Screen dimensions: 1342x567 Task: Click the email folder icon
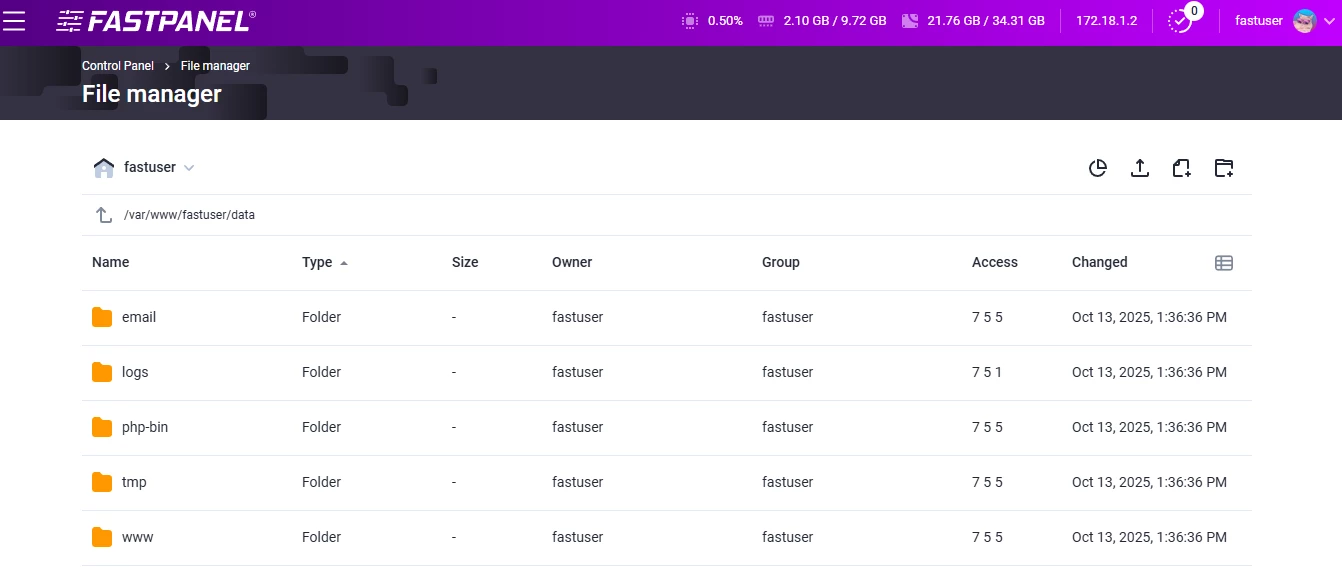click(102, 317)
